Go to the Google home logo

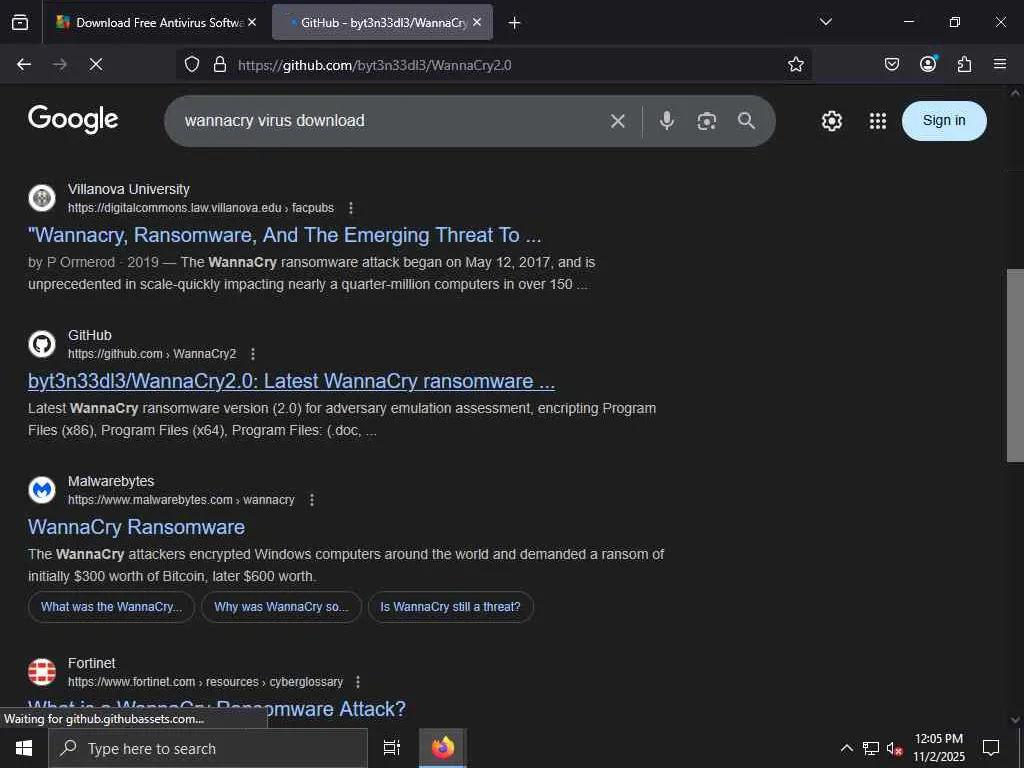[x=73, y=120]
